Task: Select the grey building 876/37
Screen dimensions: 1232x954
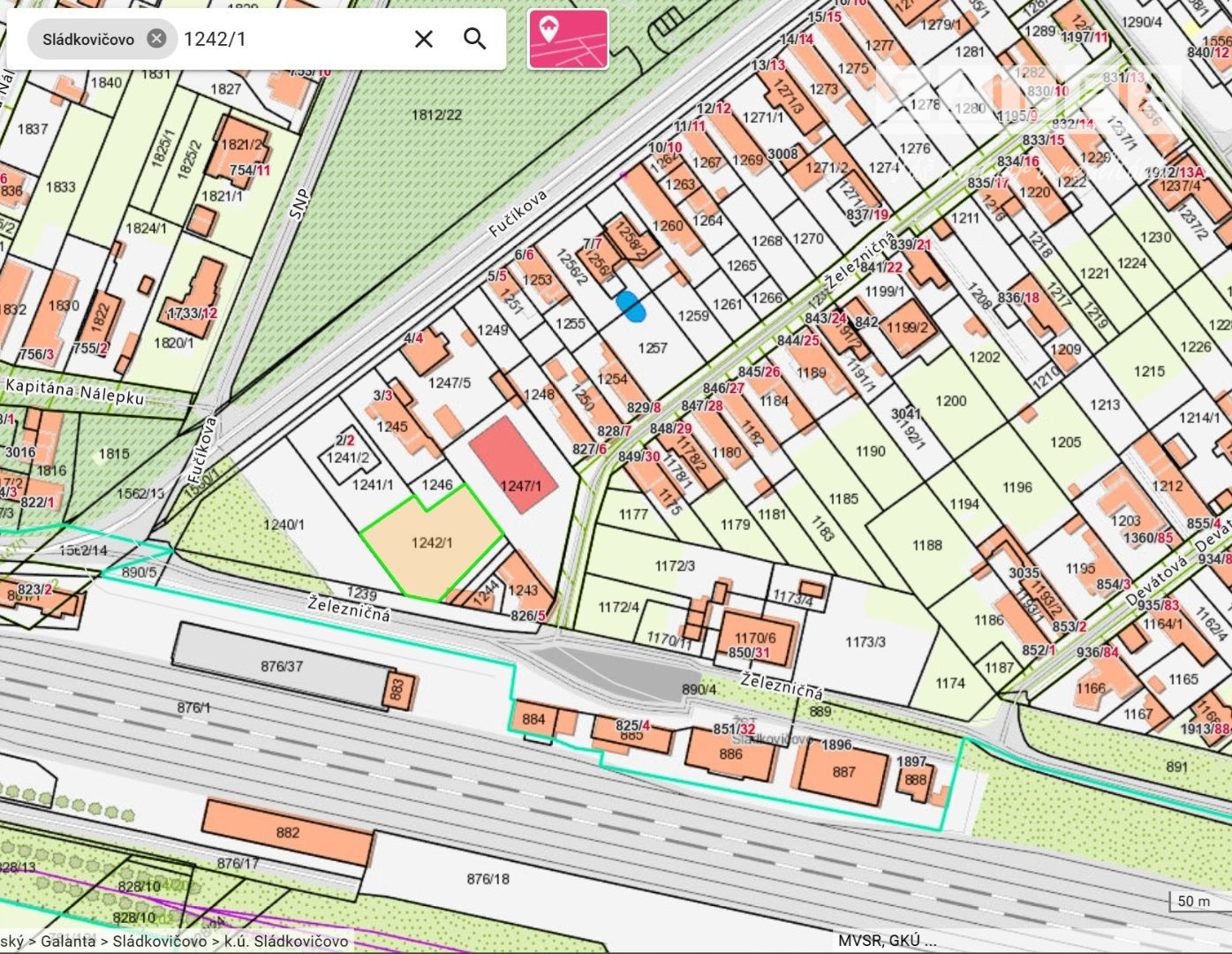Action: coord(281,665)
